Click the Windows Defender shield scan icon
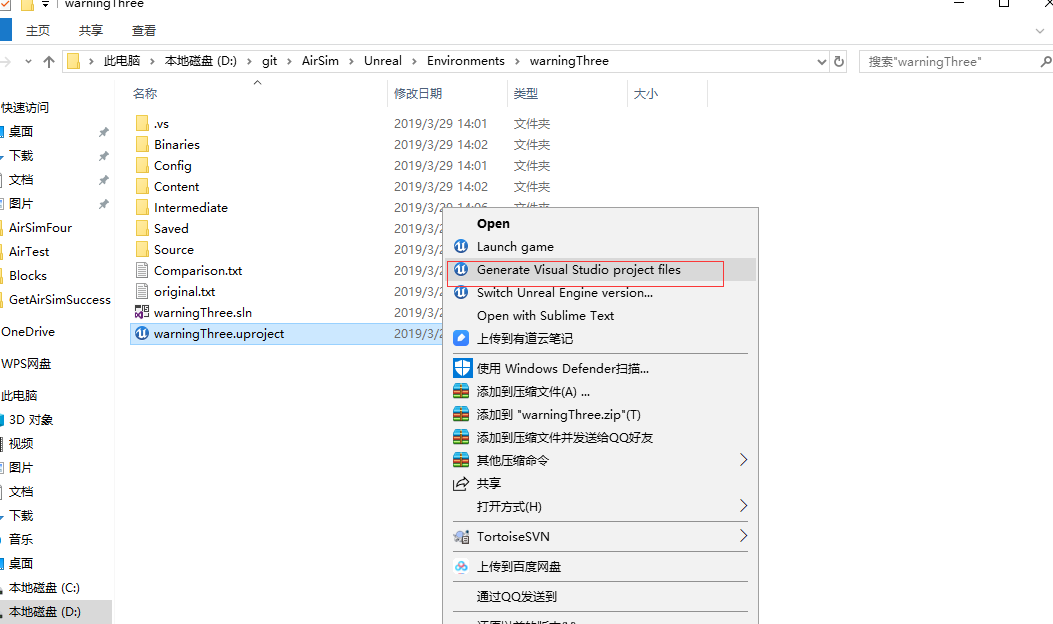Image resolution: width=1053 pixels, height=624 pixels. [x=463, y=368]
